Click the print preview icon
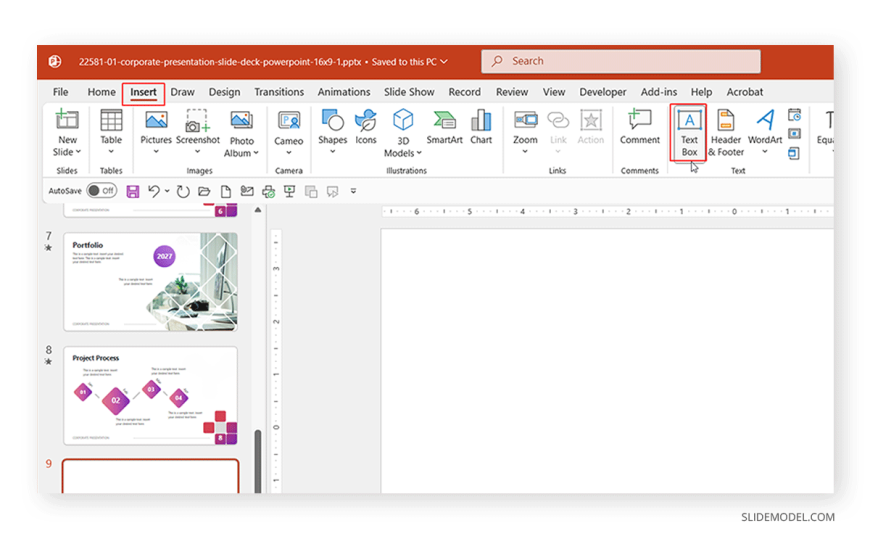This screenshot has height=539, width=870. [x=269, y=192]
